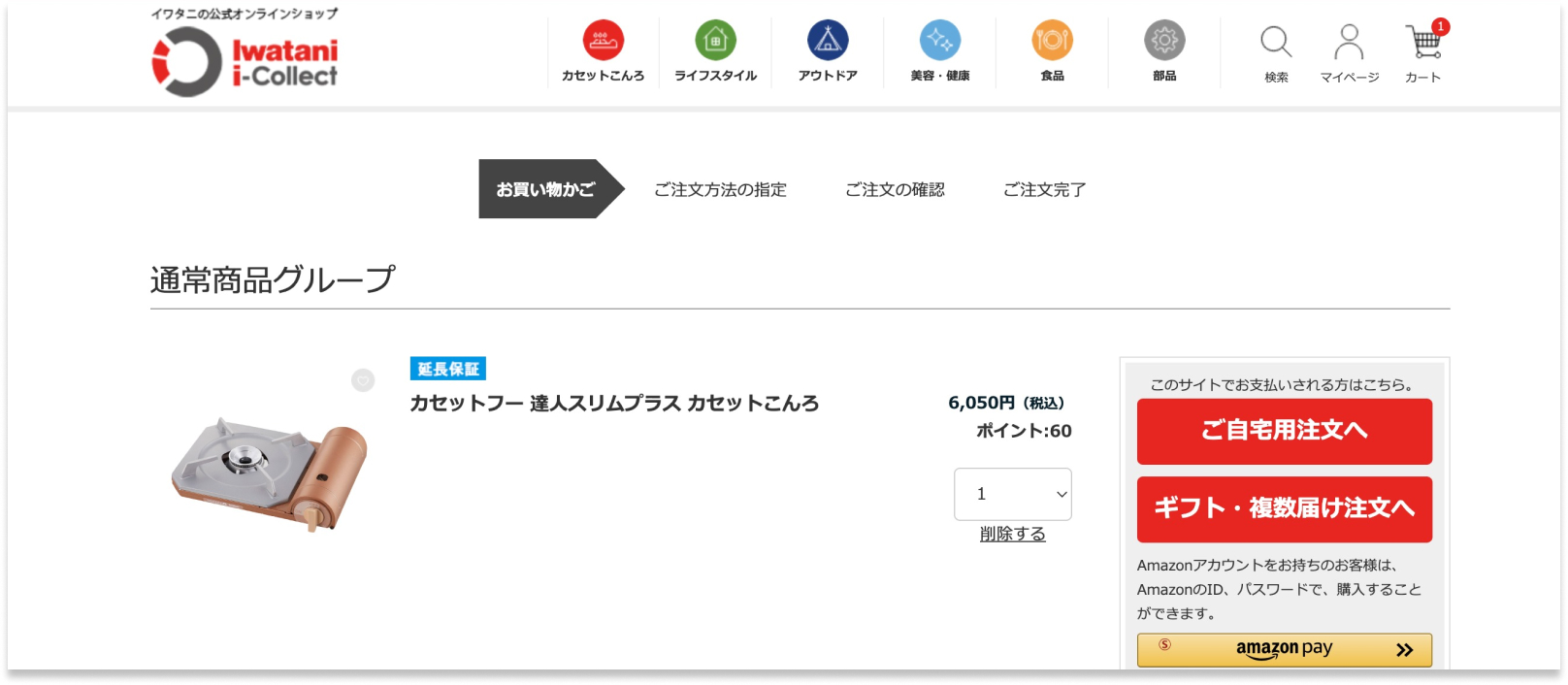Open the カート shopping cart icon
The image size is (1568, 685).
click(x=1423, y=42)
